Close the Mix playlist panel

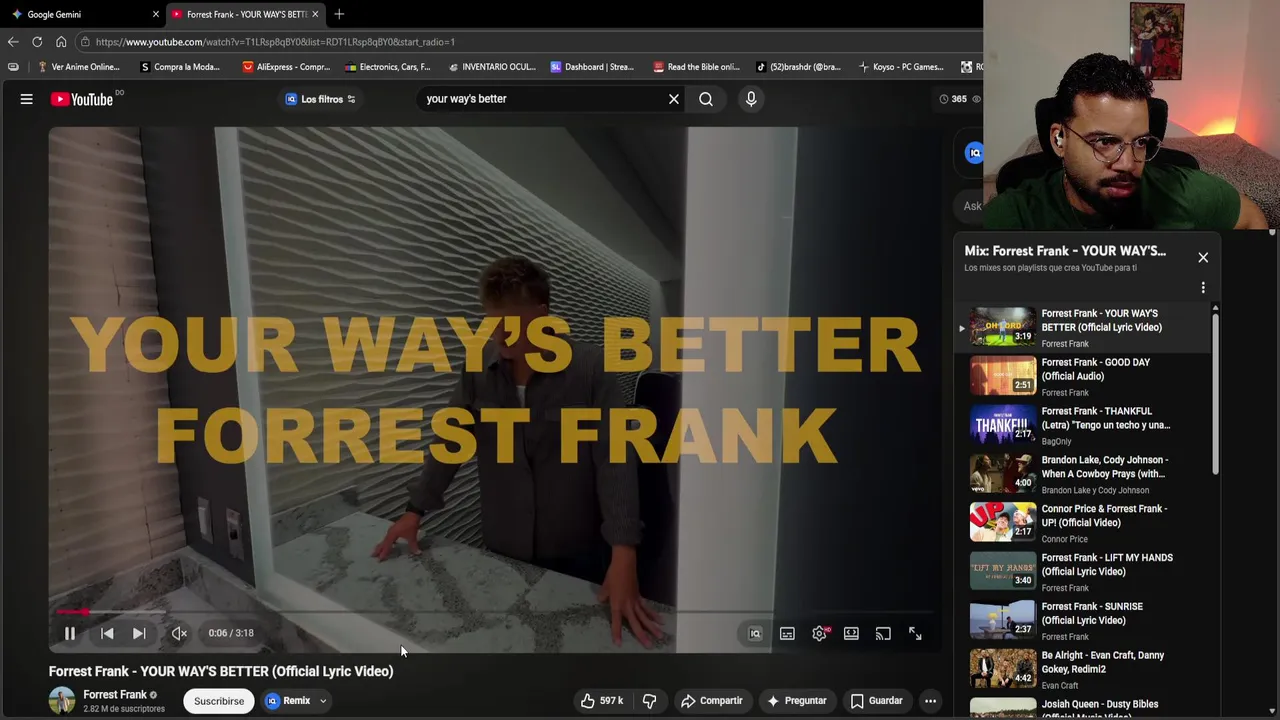click(1203, 258)
